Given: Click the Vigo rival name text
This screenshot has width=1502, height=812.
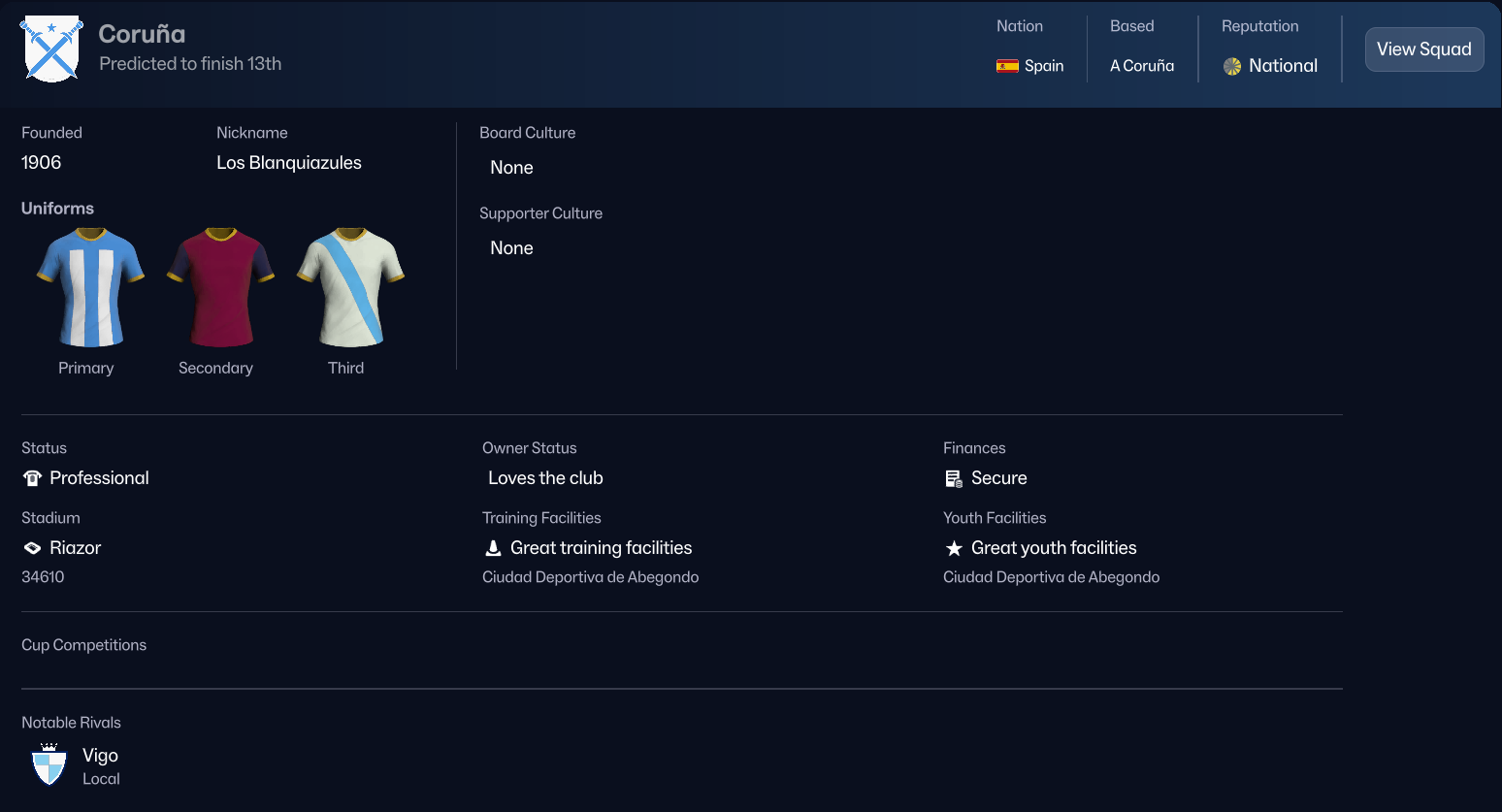Looking at the screenshot, I should point(100,755).
